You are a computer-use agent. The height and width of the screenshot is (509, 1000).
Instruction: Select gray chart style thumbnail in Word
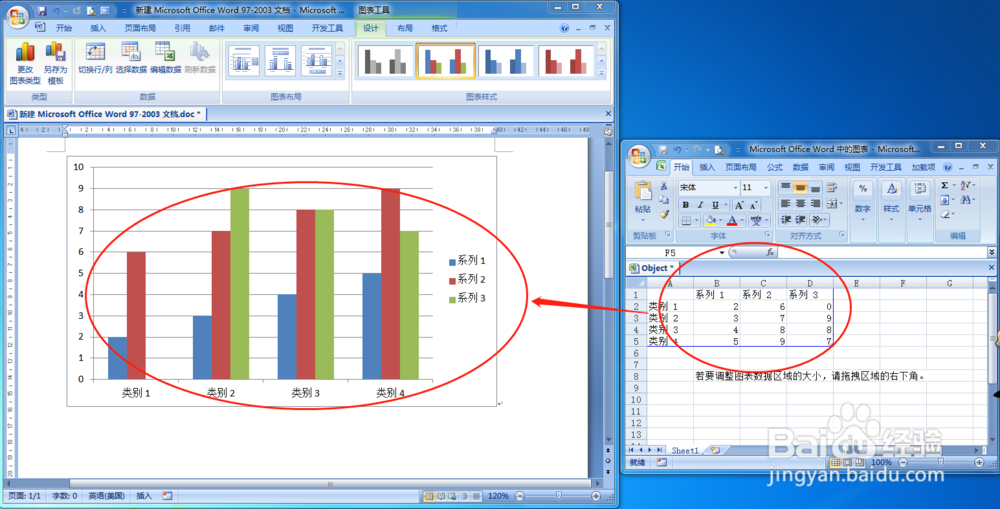(383, 61)
